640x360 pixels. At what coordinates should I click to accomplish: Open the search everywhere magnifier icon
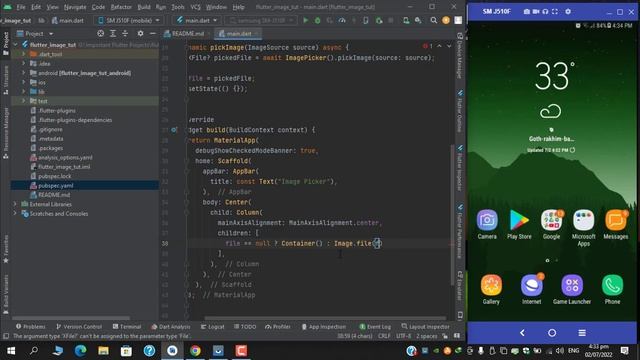433,20
